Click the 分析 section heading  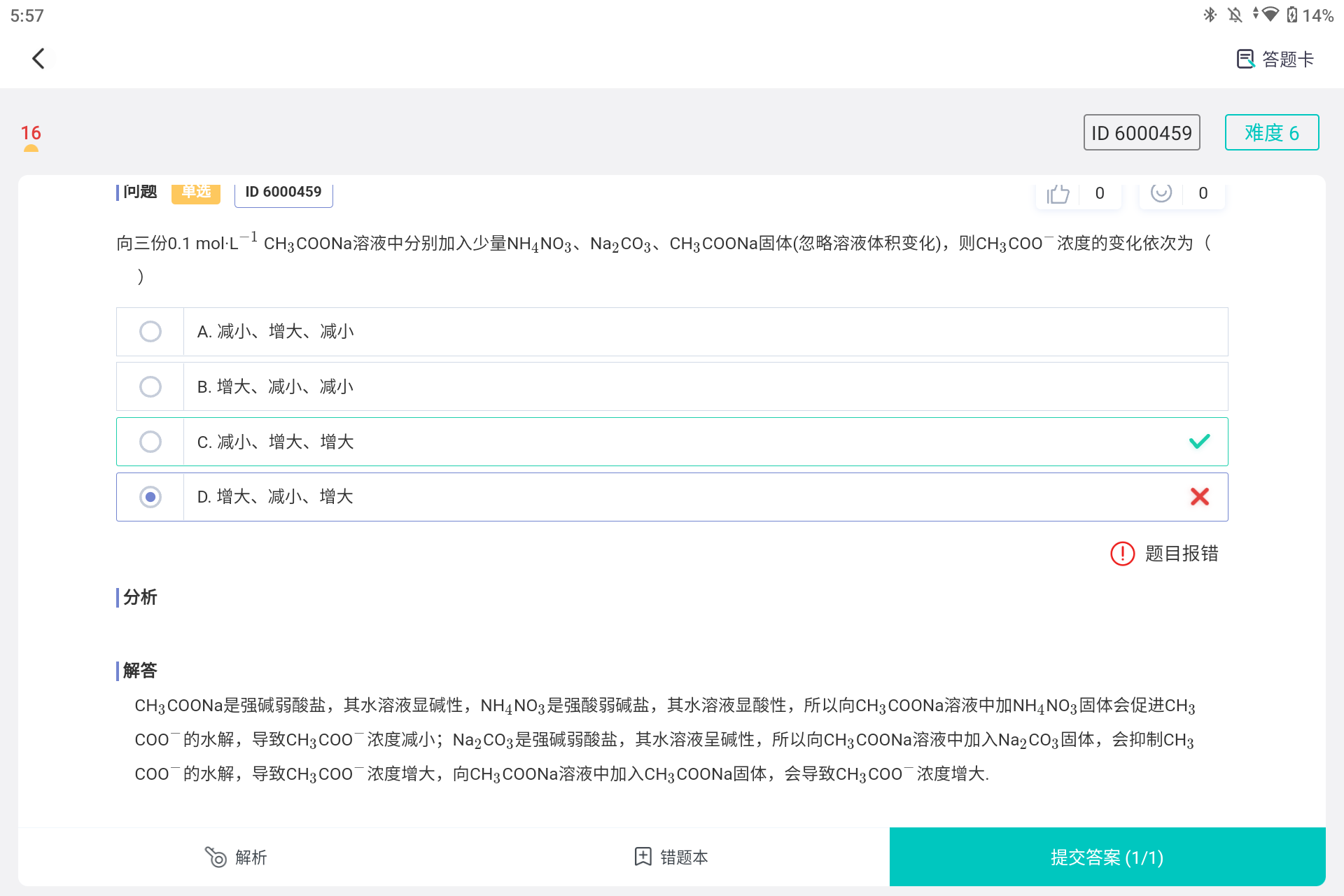[x=140, y=597]
